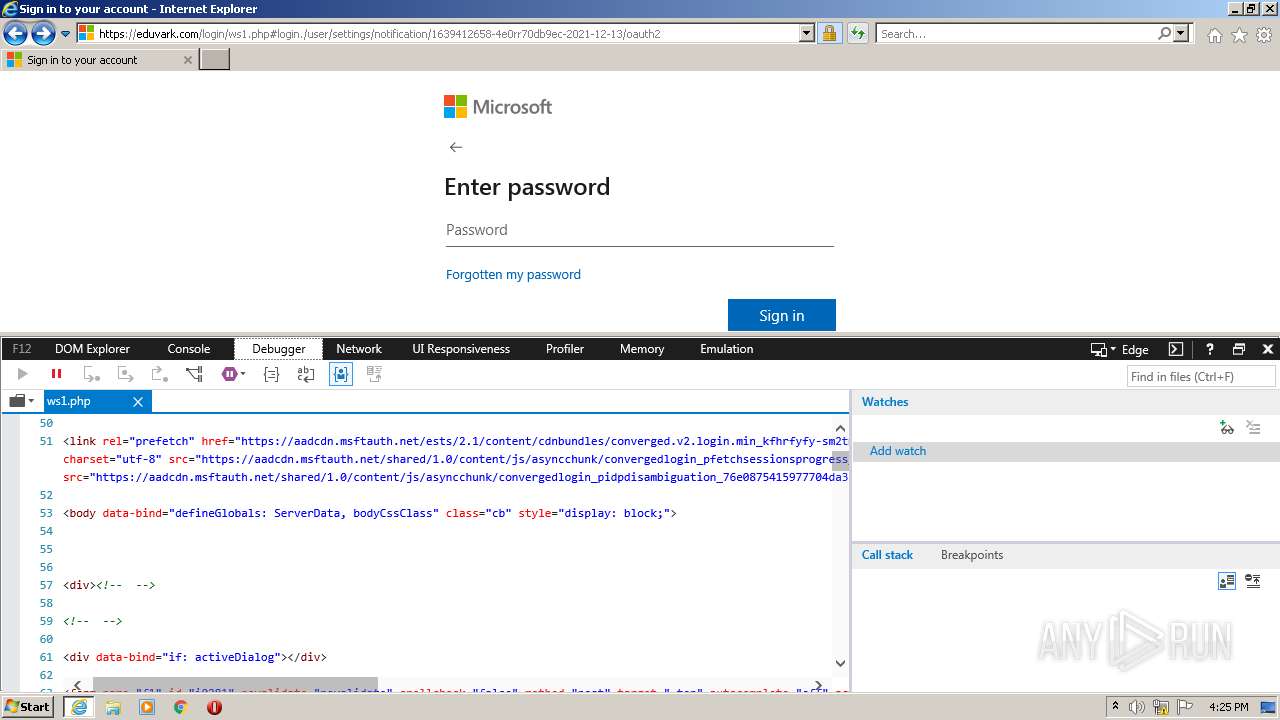Click the Windows Start button
The width and height of the screenshot is (1280, 720).
[x=28, y=707]
